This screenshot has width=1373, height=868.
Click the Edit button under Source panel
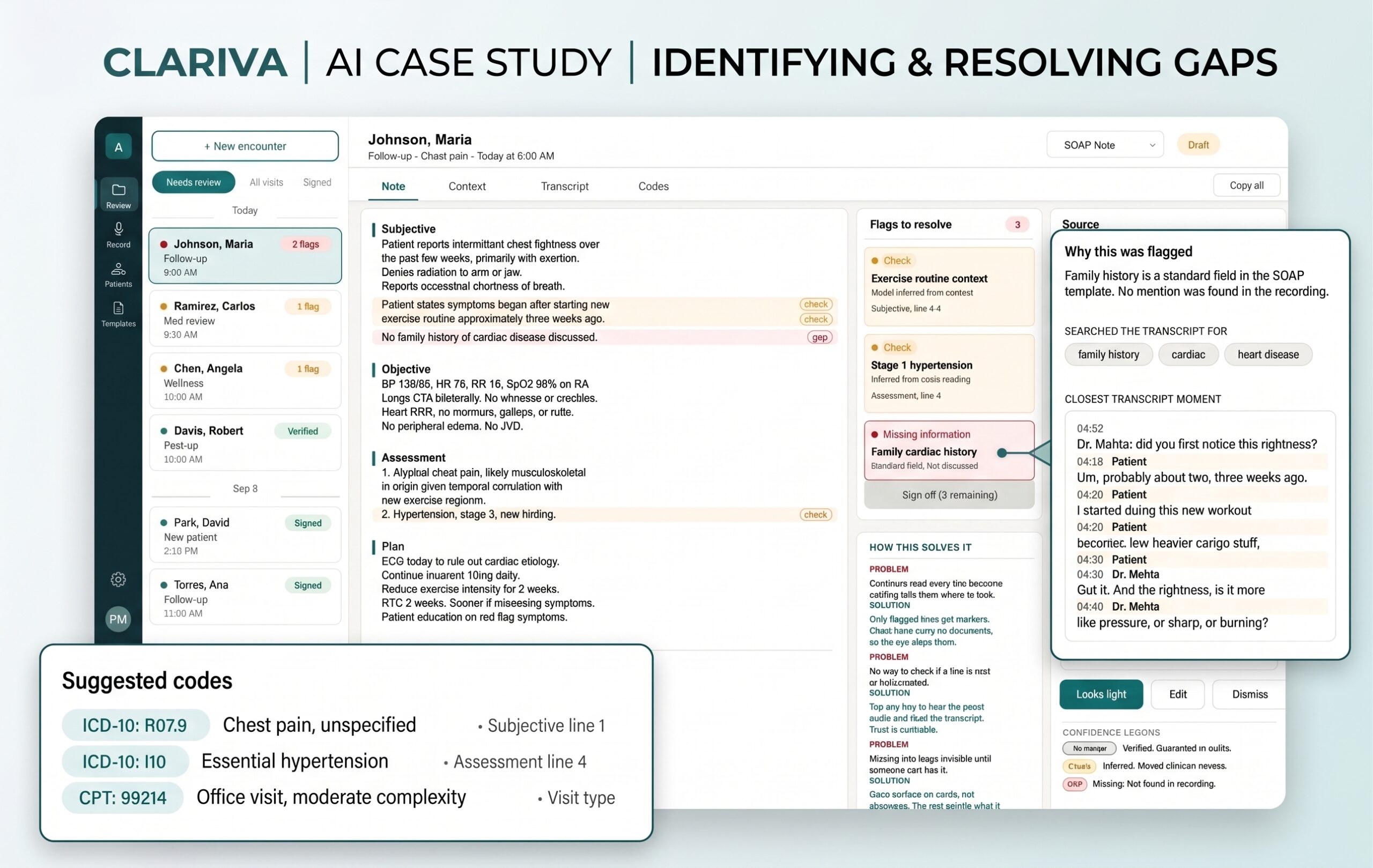(1178, 694)
